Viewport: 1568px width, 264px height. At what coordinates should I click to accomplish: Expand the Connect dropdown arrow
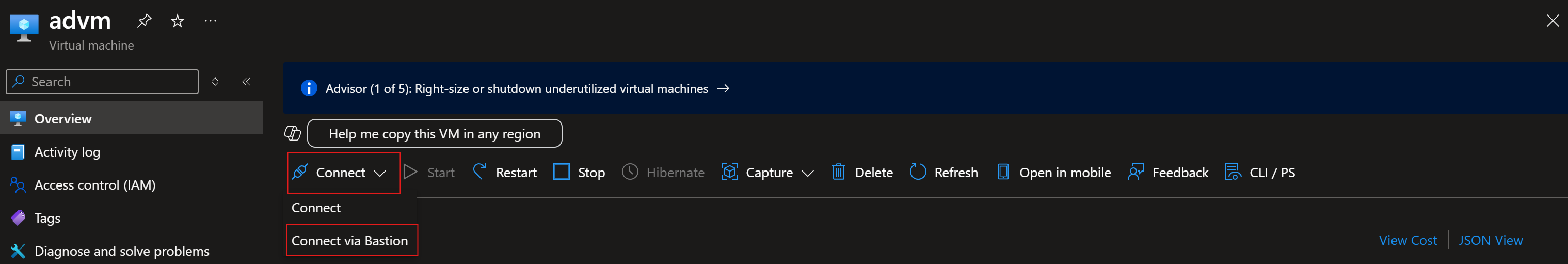pos(380,173)
